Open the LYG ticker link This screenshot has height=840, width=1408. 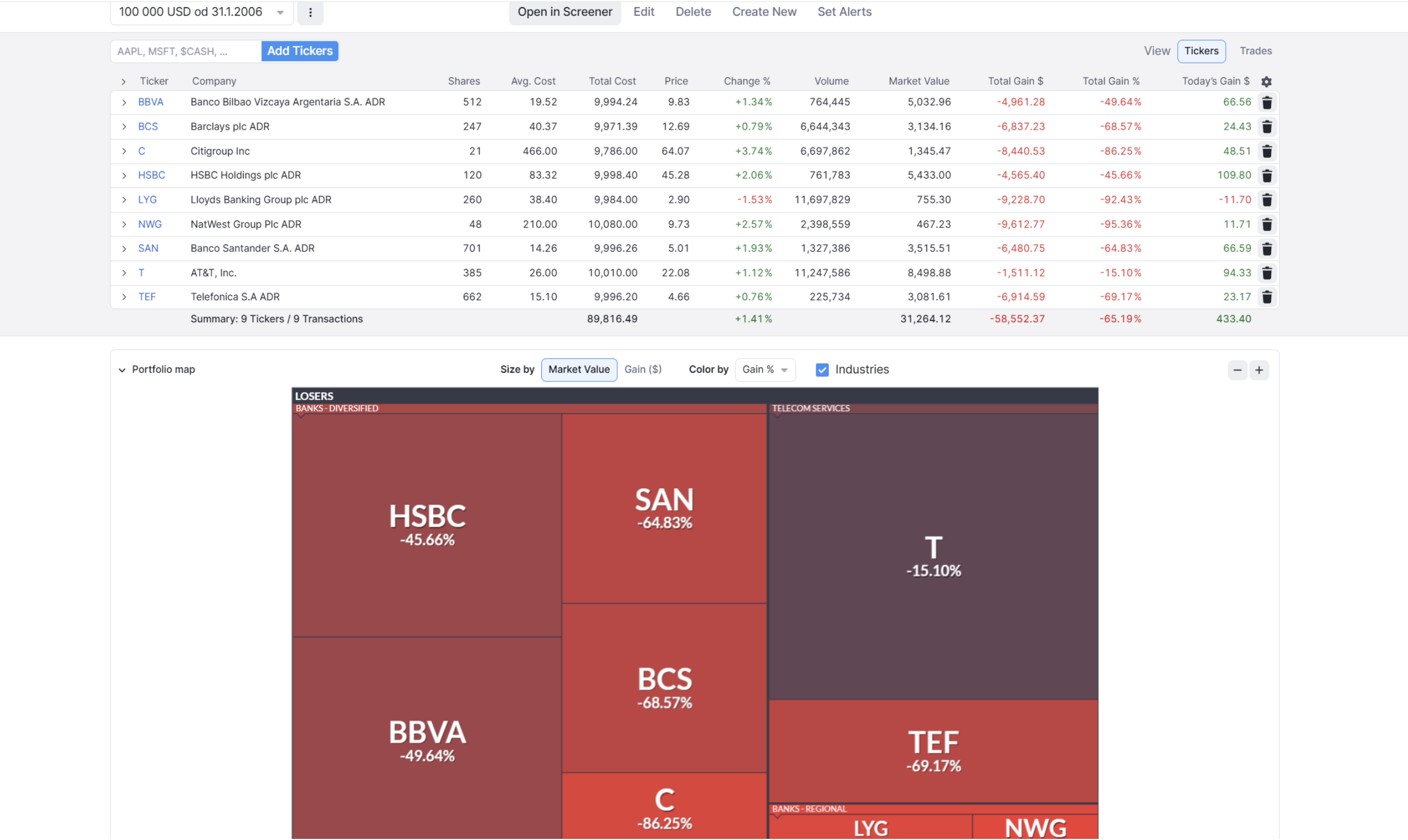point(147,199)
